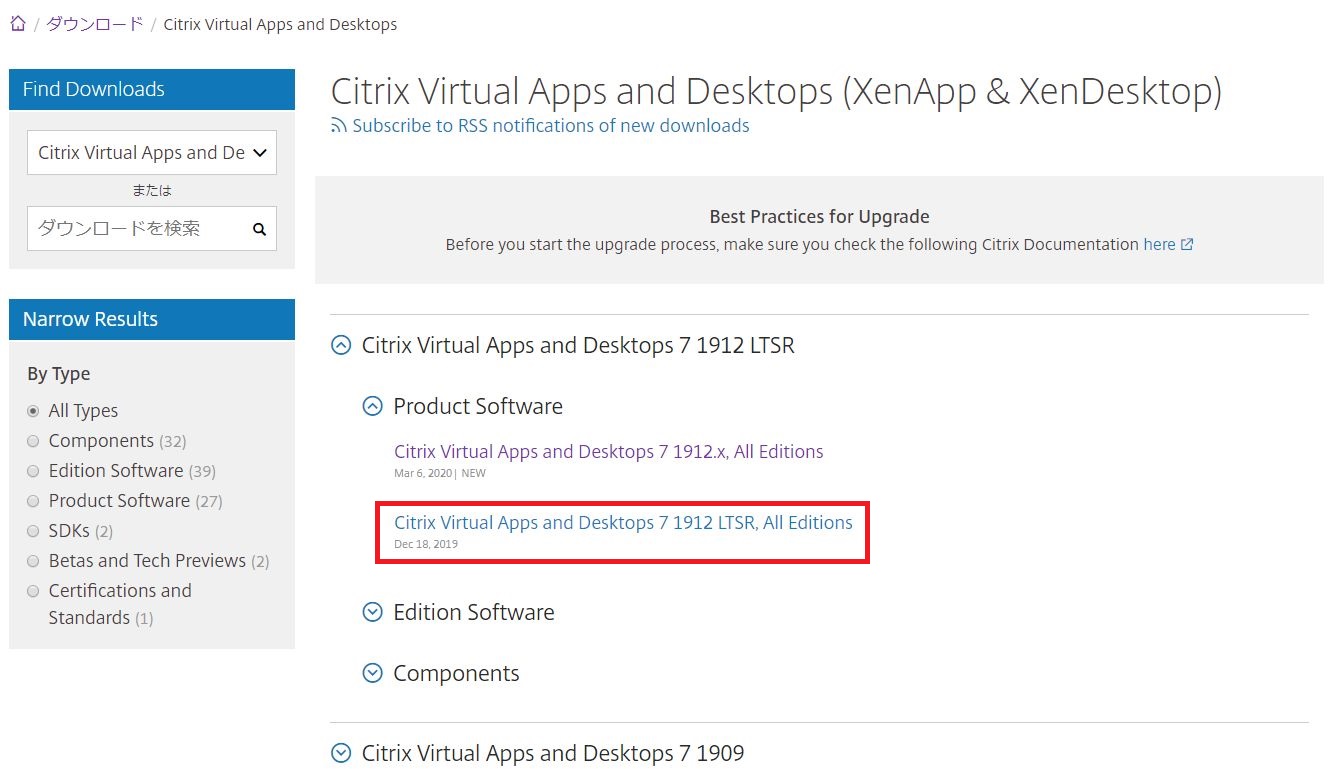The width and height of the screenshot is (1336, 769).
Task: Click the Citrix Virtual Apps and Desktops 7 1912 LTSR title
Action: click(x=578, y=346)
